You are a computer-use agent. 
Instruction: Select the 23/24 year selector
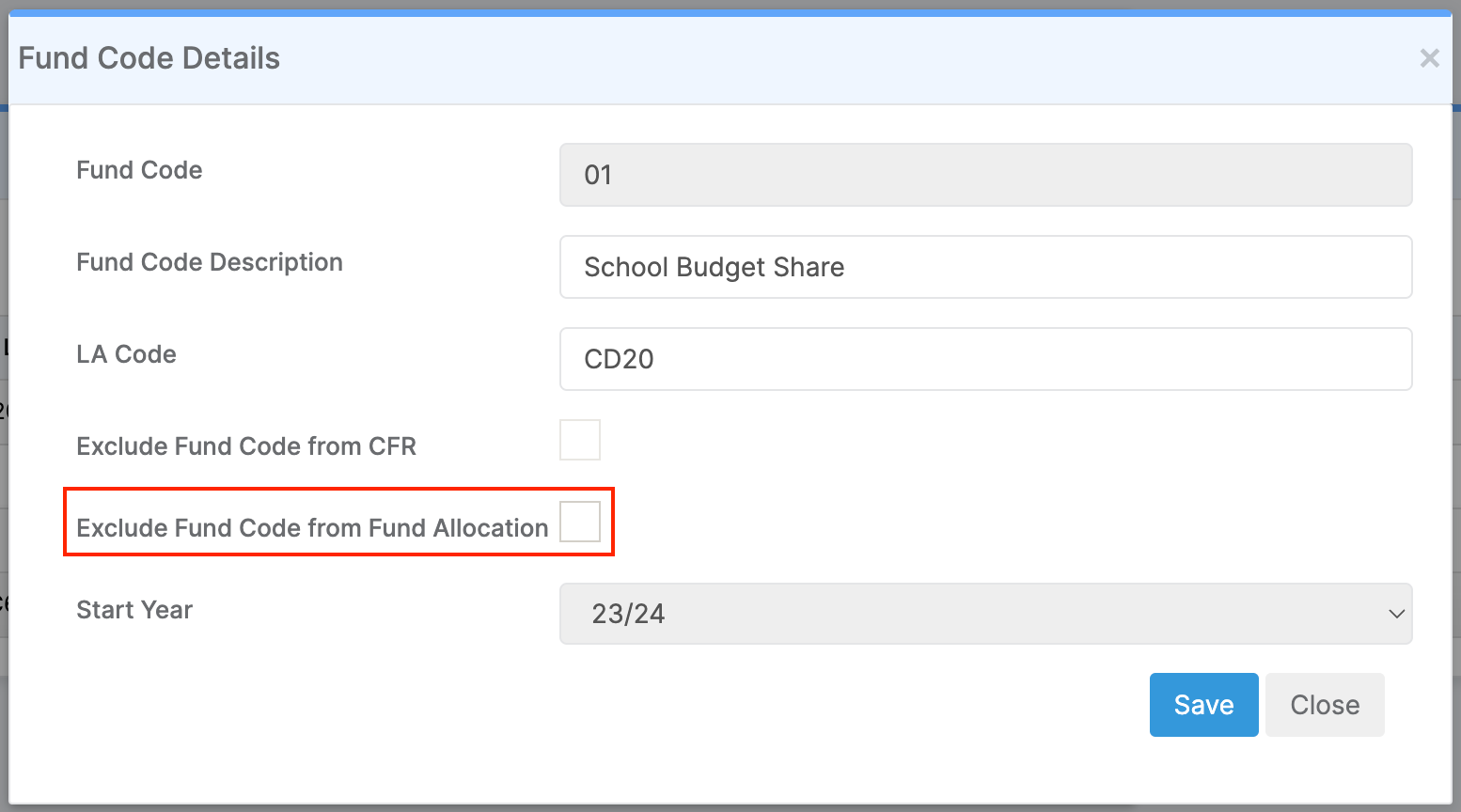[x=985, y=614]
